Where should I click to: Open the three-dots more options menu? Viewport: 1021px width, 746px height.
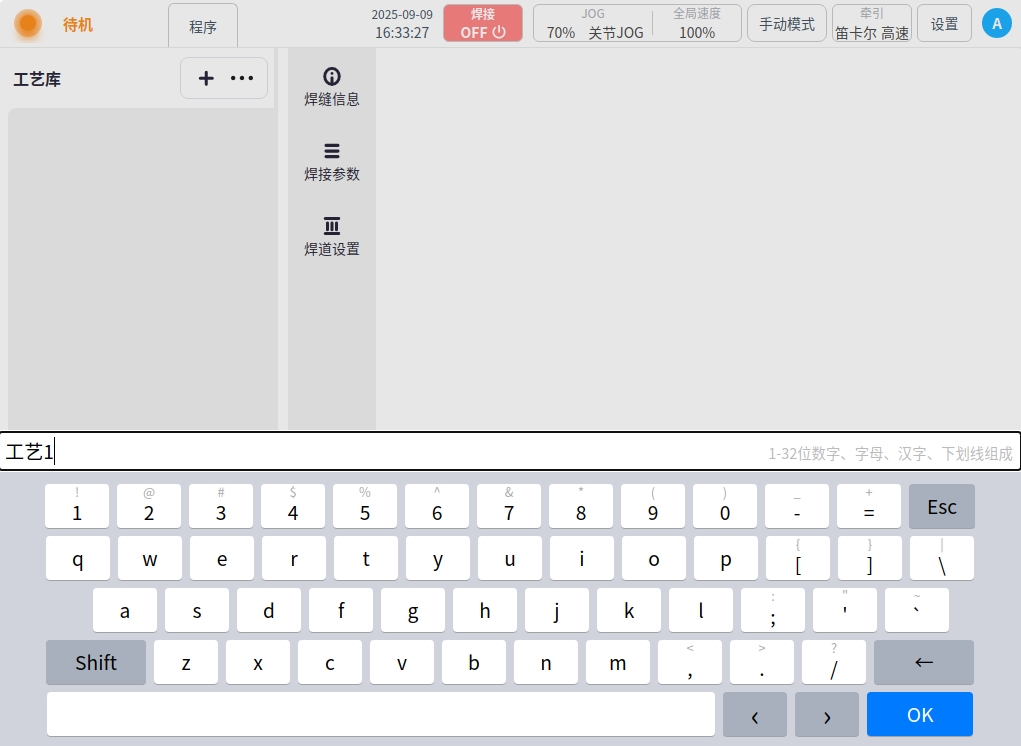(x=242, y=78)
